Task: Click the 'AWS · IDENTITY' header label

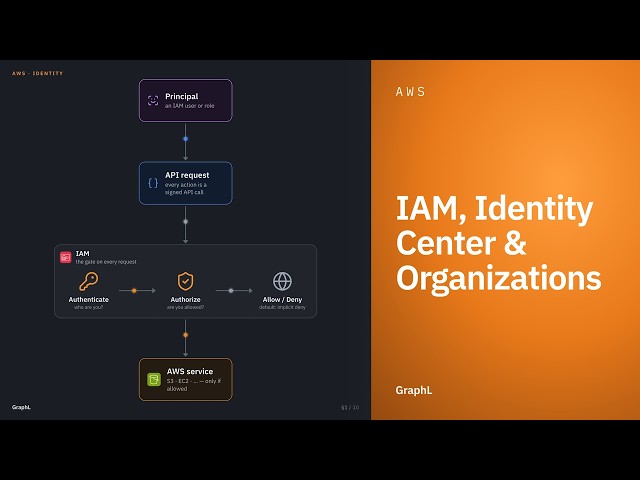Action: (38, 73)
